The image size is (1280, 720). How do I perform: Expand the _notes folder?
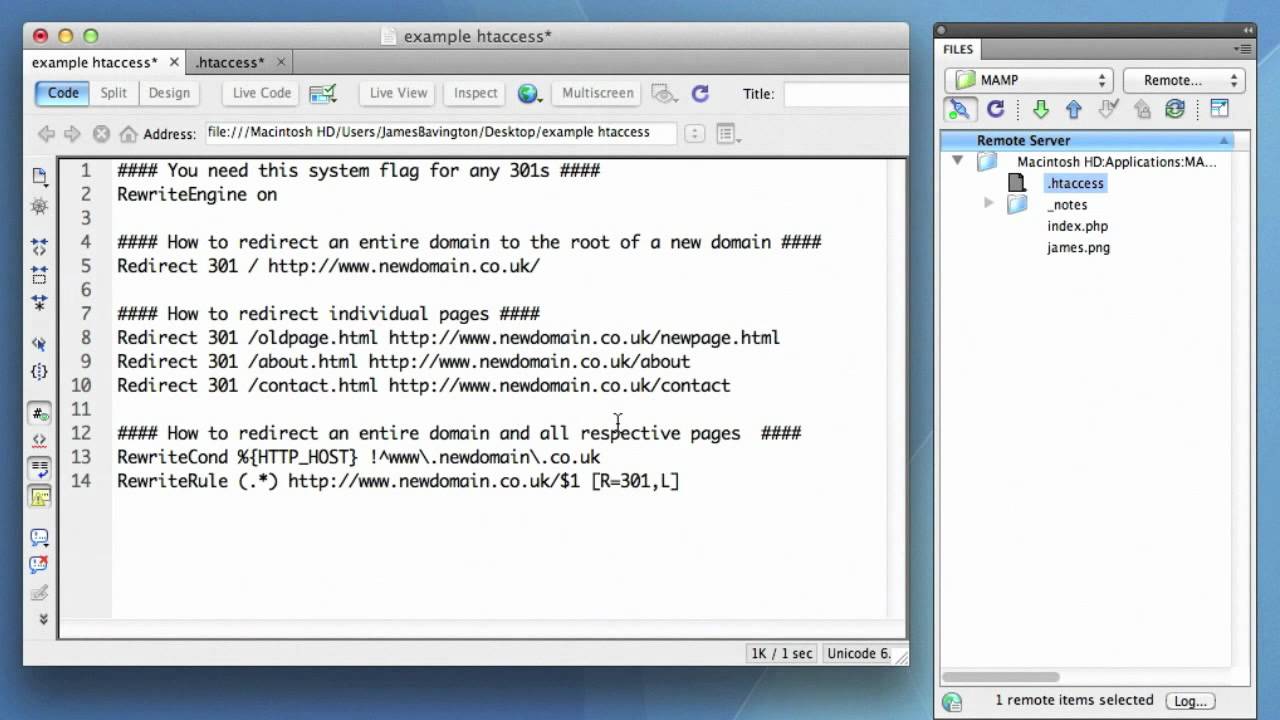[x=989, y=204]
